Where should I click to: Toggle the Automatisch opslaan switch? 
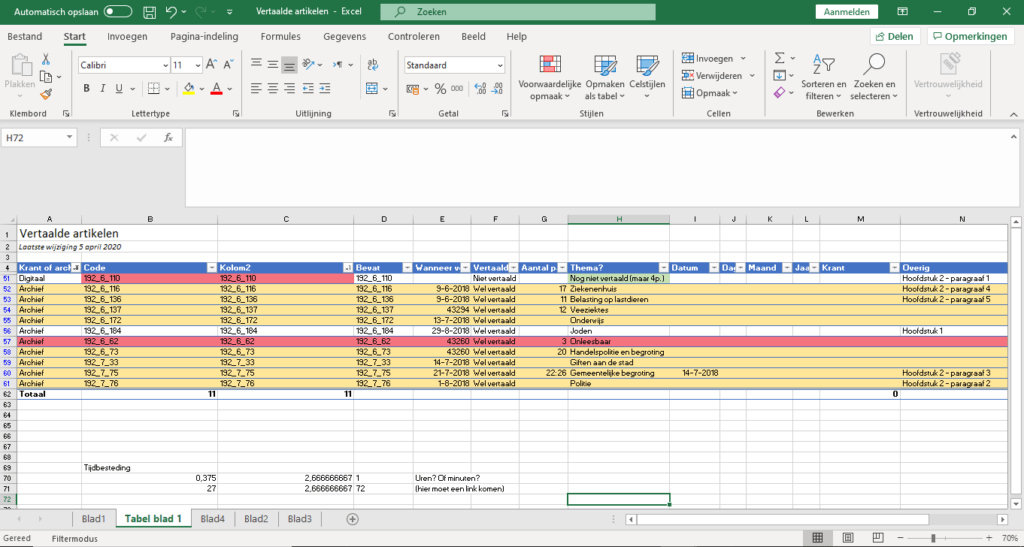click(118, 12)
